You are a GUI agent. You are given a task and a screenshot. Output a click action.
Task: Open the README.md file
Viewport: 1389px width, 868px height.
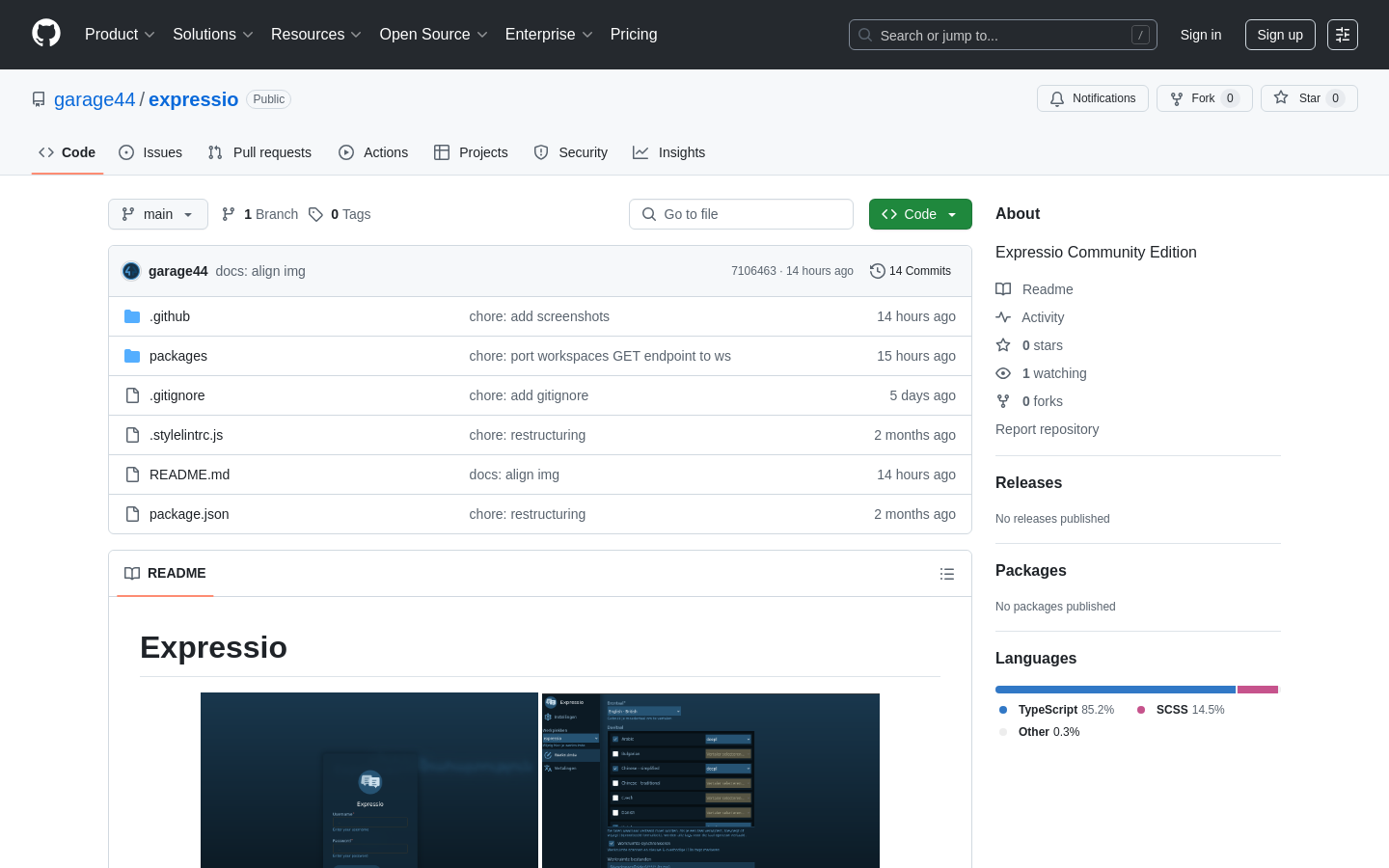click(189, 475)
